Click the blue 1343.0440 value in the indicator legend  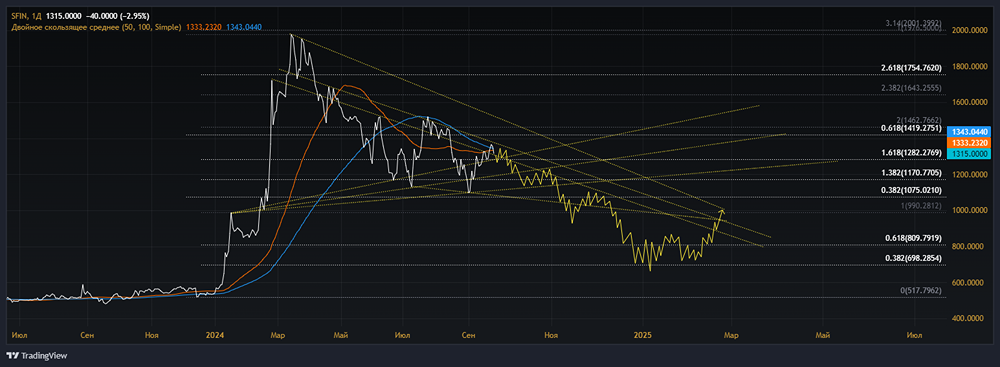pyautogui.click(x=244, y=27)
